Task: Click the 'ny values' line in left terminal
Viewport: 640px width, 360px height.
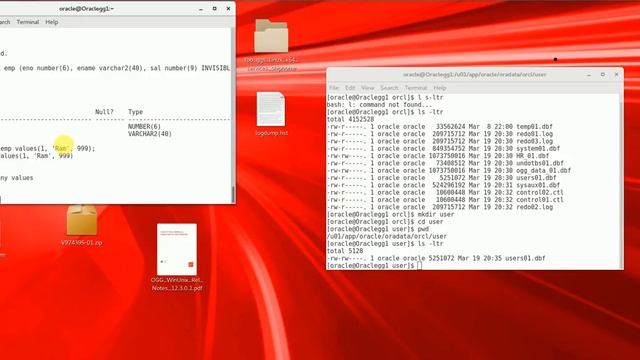Action: coord(17,178)
